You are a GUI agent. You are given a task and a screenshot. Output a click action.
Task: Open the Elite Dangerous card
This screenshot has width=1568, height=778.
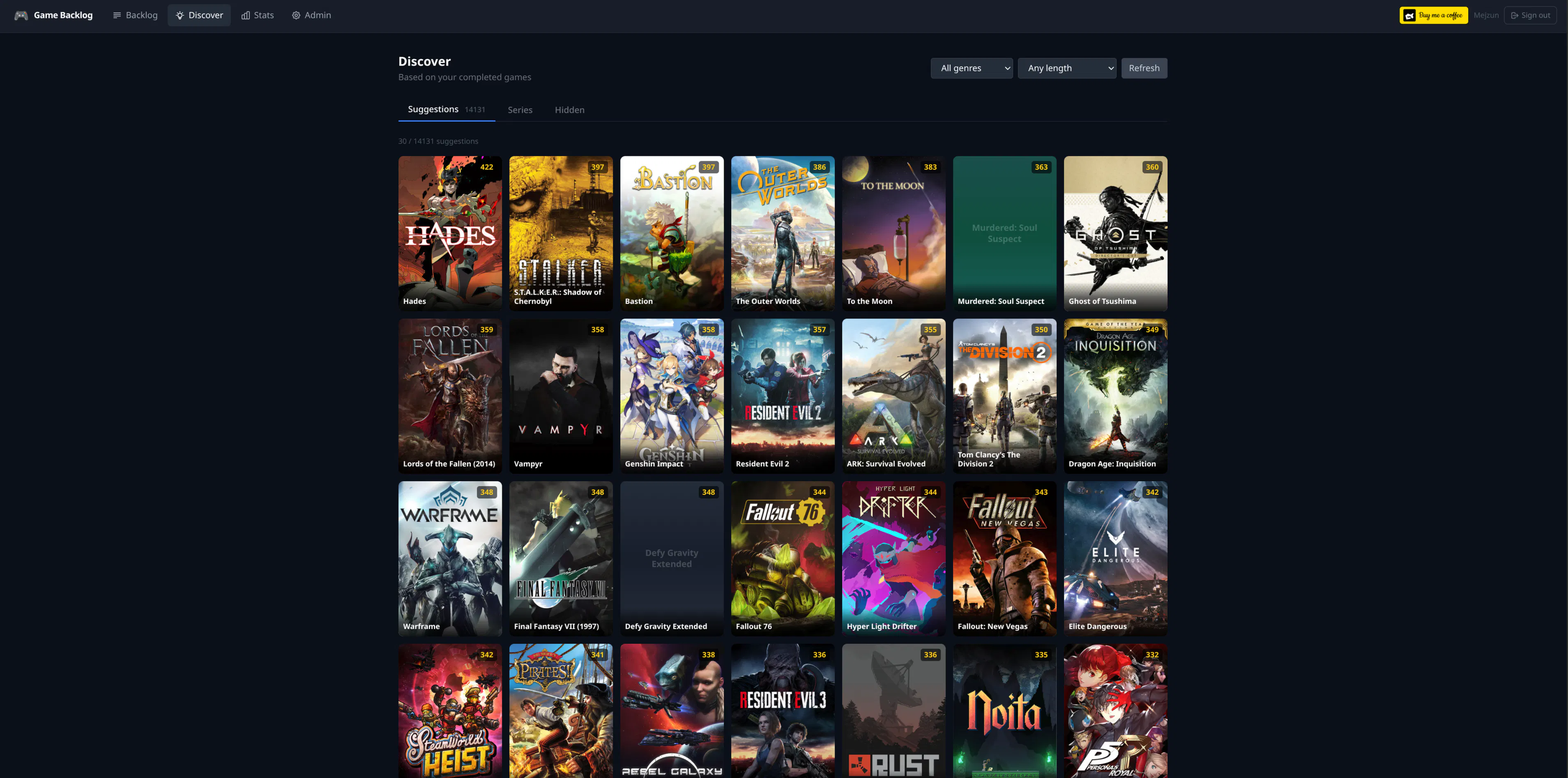click(x=1115, y=558)
